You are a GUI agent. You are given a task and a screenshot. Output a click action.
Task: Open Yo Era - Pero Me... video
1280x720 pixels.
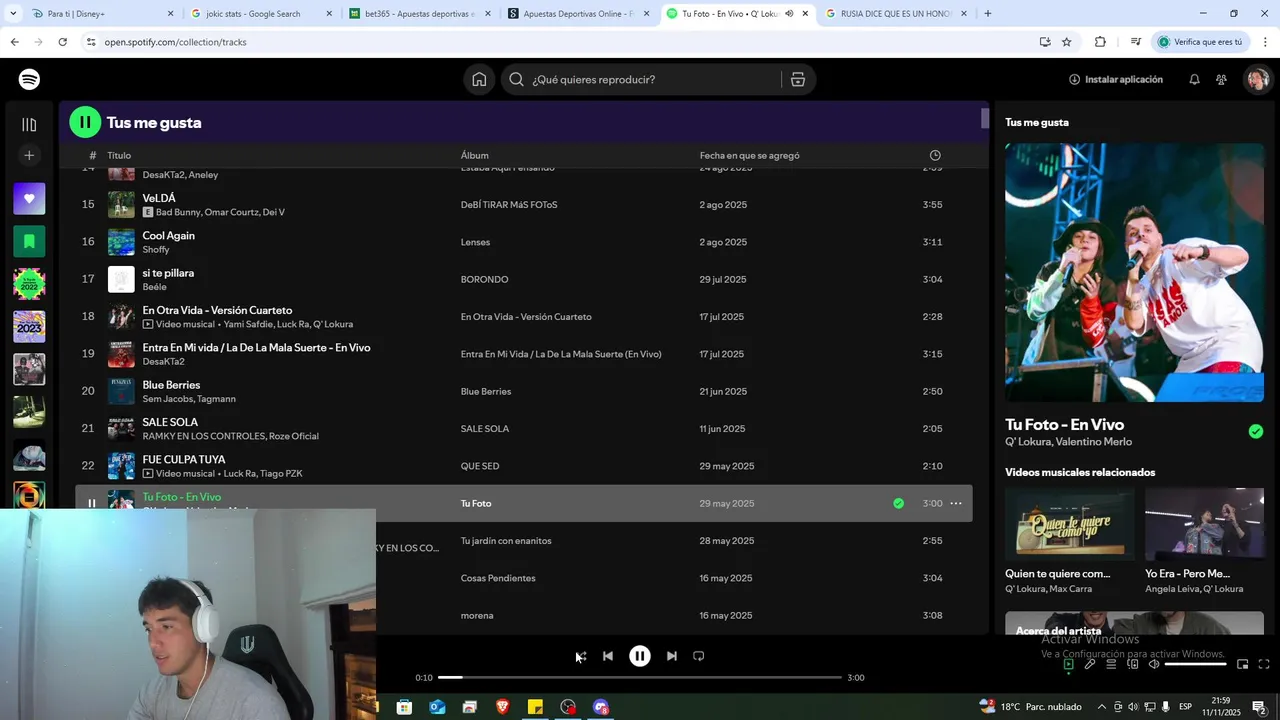(x=1204, y=523)
